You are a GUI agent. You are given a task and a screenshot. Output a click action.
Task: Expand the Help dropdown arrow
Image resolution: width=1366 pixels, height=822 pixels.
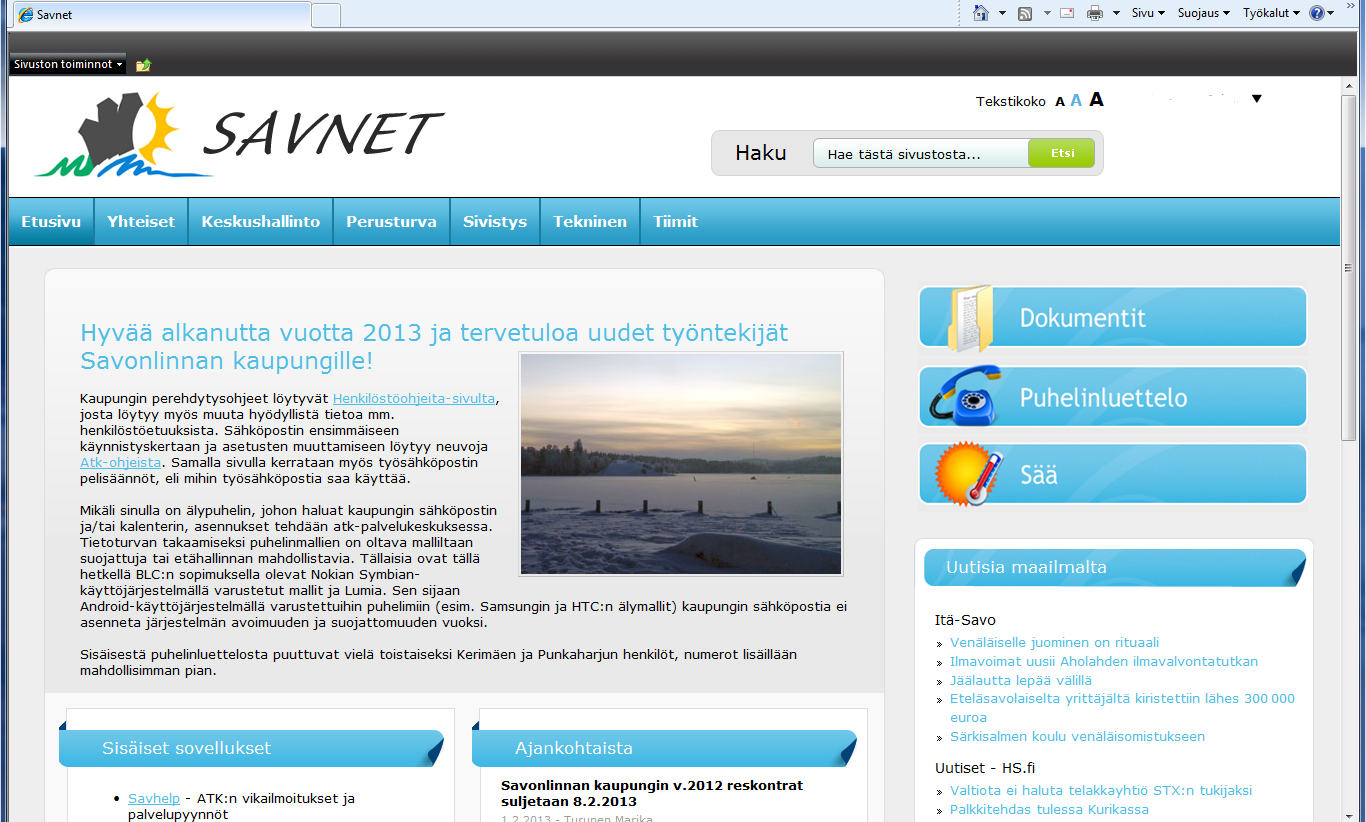point(1331,13)
